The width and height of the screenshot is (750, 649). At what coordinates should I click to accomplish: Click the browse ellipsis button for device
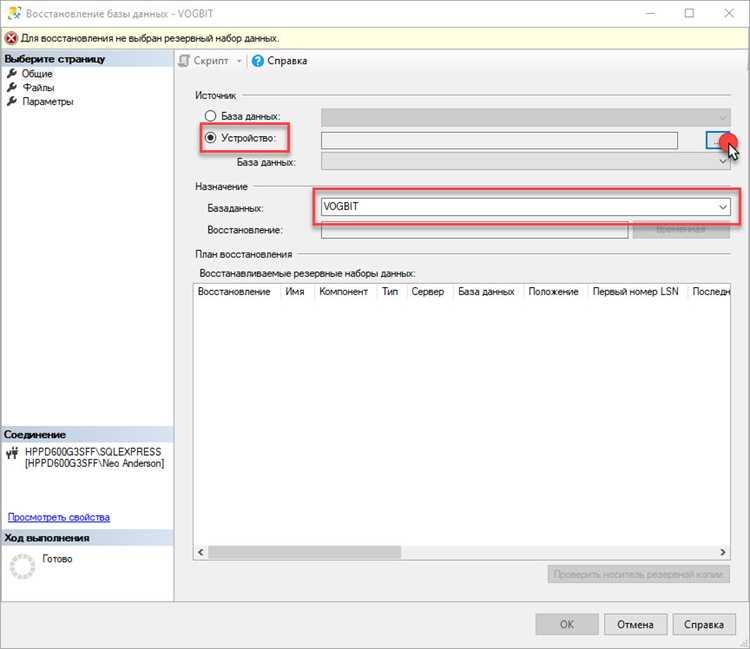[x=717, y=141]
